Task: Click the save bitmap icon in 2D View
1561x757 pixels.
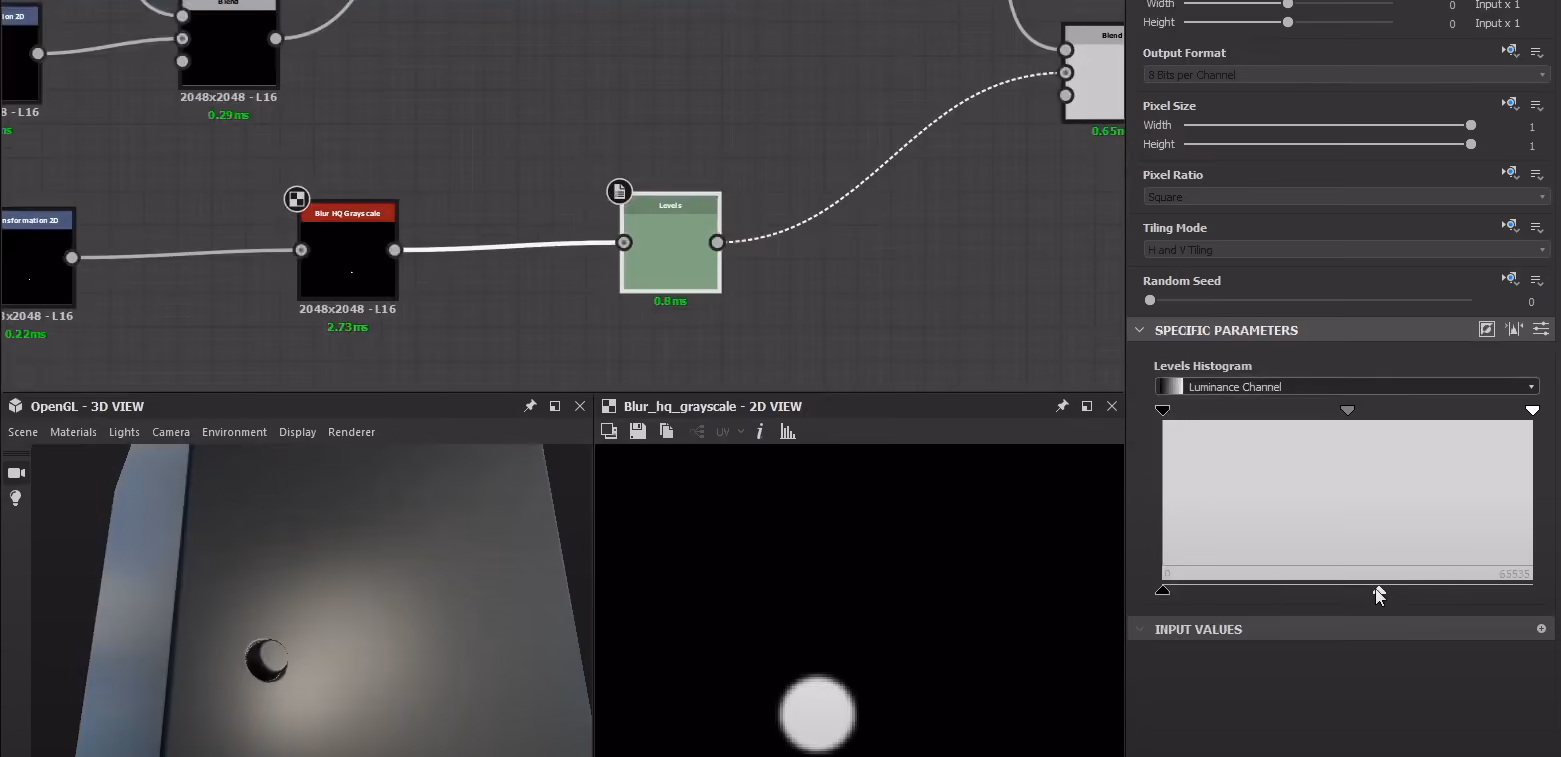Action: click(x=638, y=431)
